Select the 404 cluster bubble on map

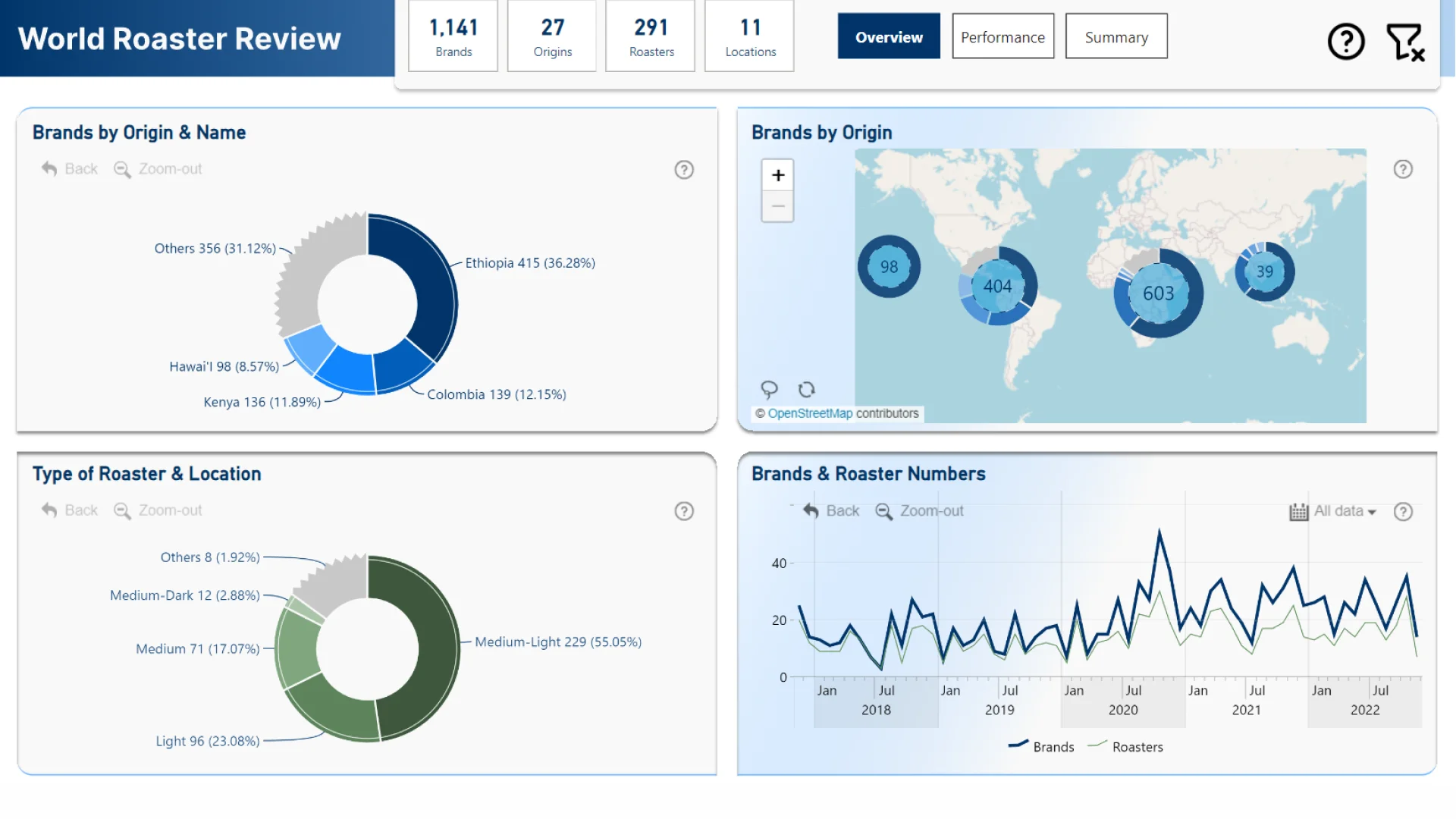pos(997,286)
